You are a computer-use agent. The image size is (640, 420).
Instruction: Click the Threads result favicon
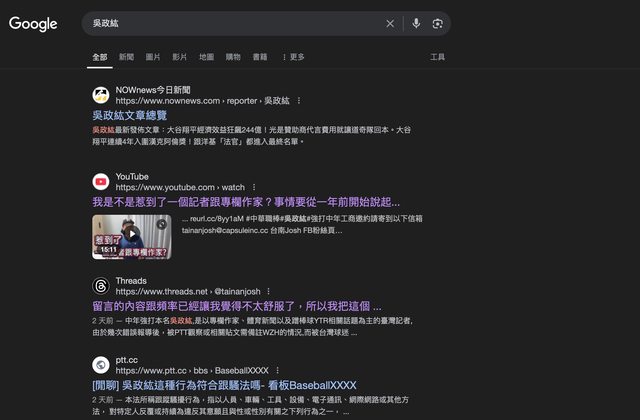101,285
